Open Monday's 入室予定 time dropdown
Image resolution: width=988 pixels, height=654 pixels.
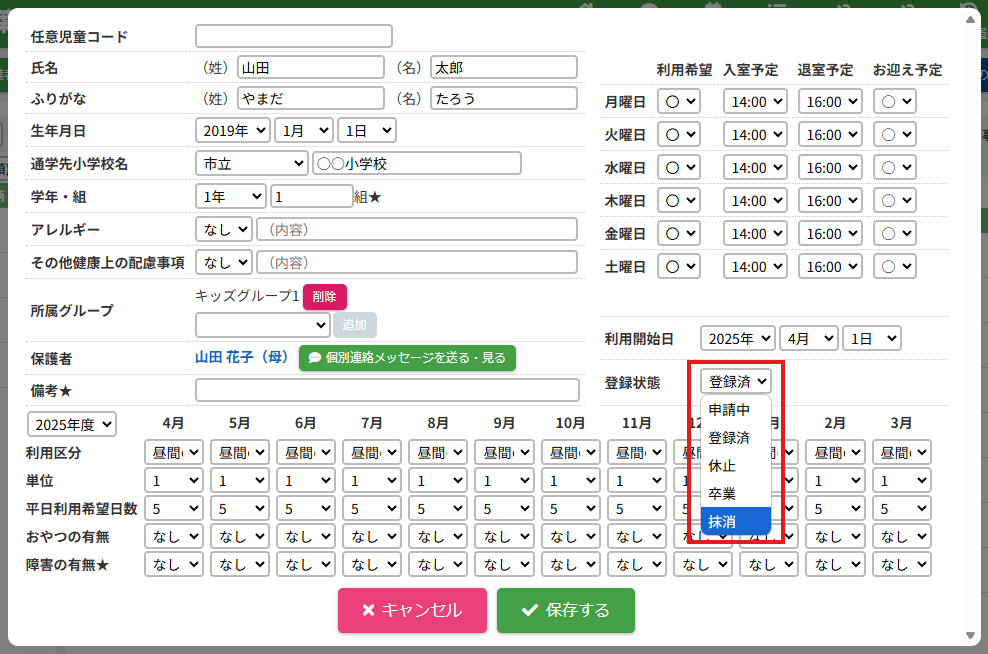pos(755,102)
